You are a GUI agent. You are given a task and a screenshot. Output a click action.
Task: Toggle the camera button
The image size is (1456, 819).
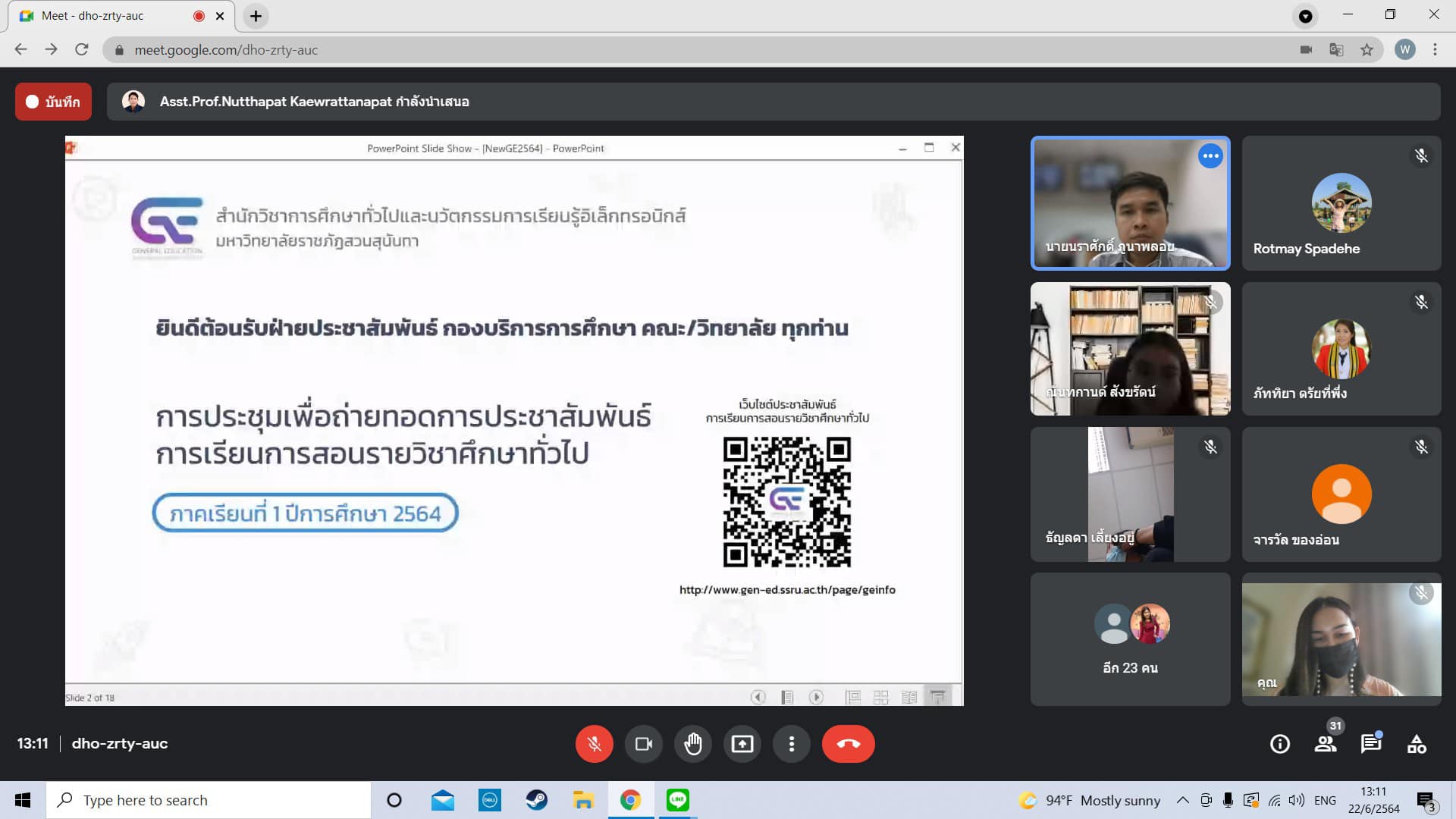coord(643,744)
